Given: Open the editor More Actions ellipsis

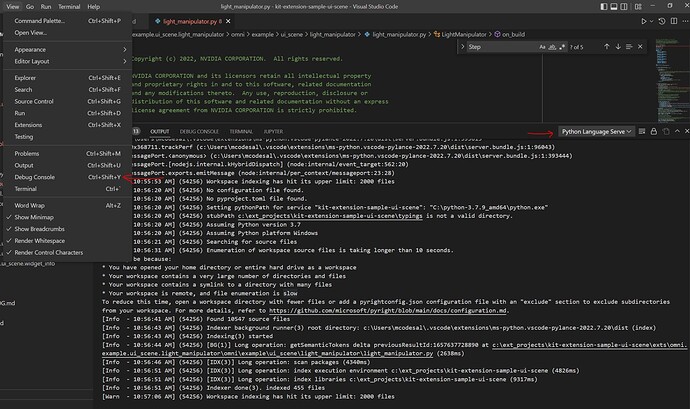Looking at the screenshot, I should [686, 21].
